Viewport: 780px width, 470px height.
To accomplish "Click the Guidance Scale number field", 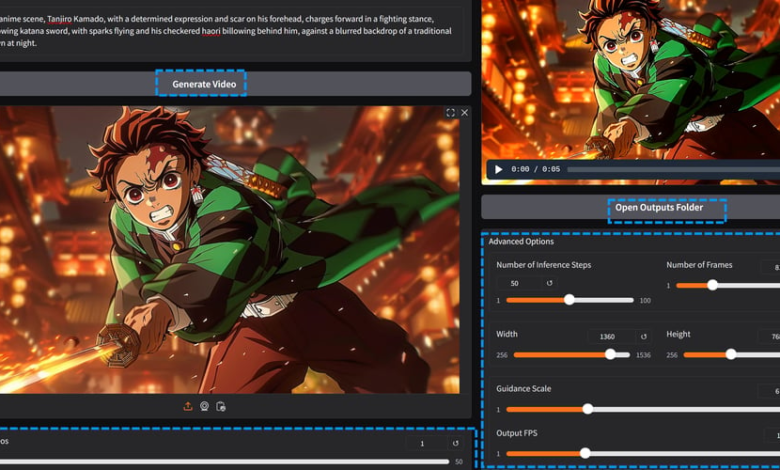I will pyautogui.click(x=769, y=391).
